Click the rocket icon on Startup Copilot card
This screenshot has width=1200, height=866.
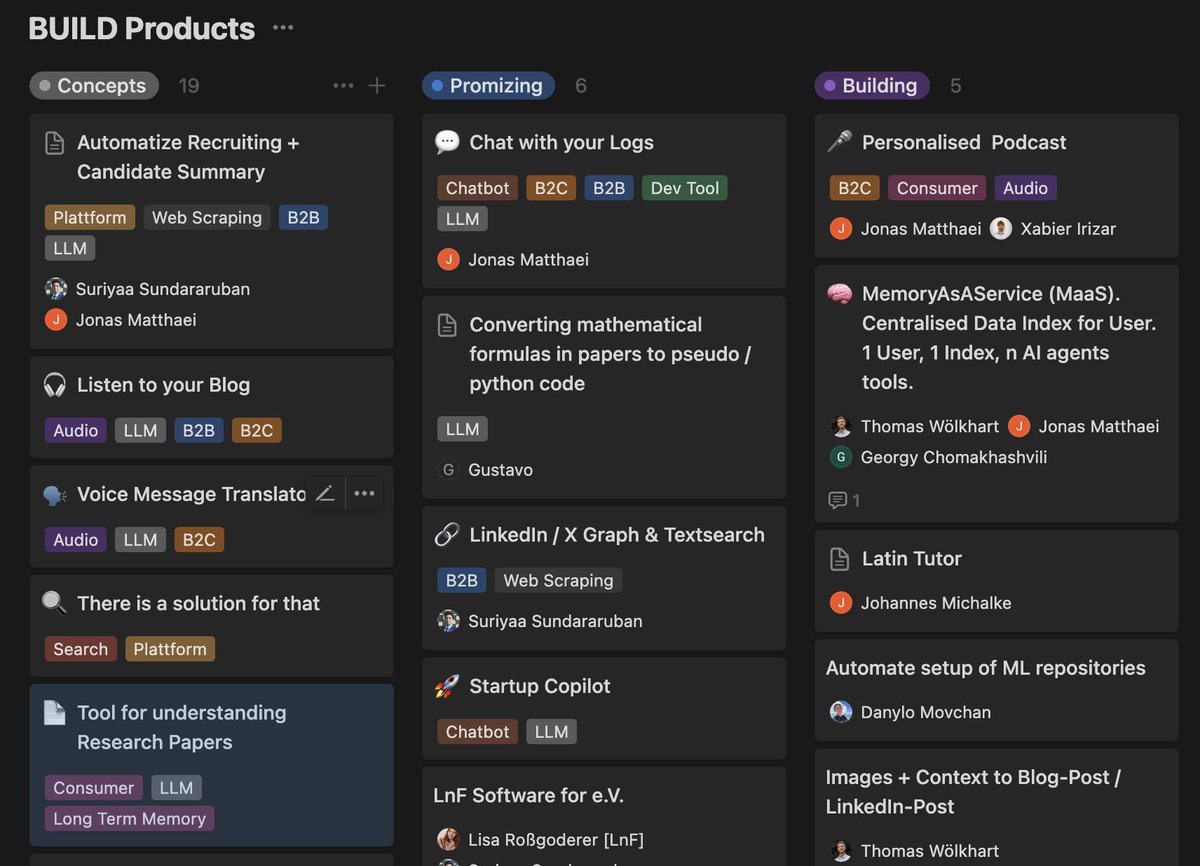447,686
